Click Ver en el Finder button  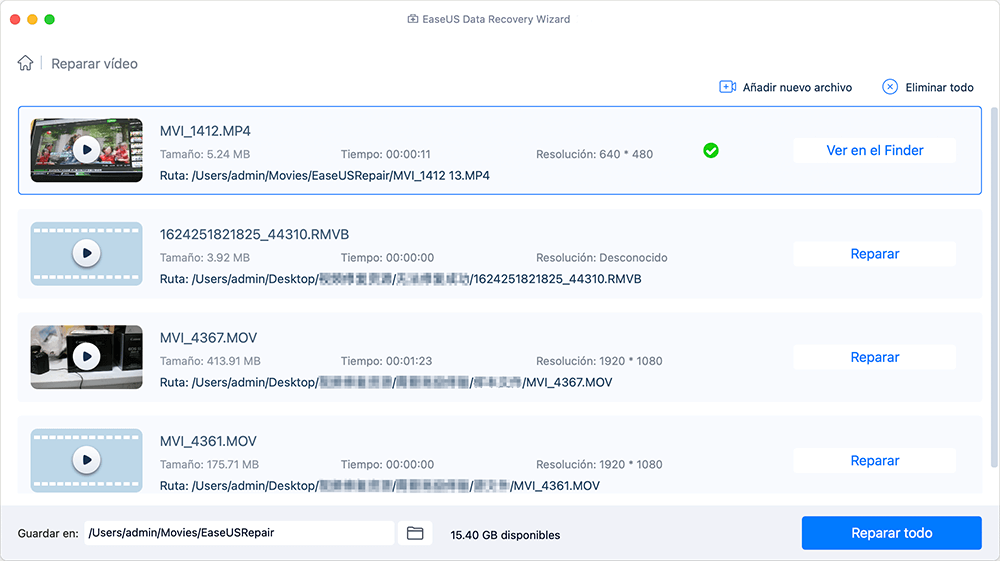pyautogui.click(x=874, y=150)
